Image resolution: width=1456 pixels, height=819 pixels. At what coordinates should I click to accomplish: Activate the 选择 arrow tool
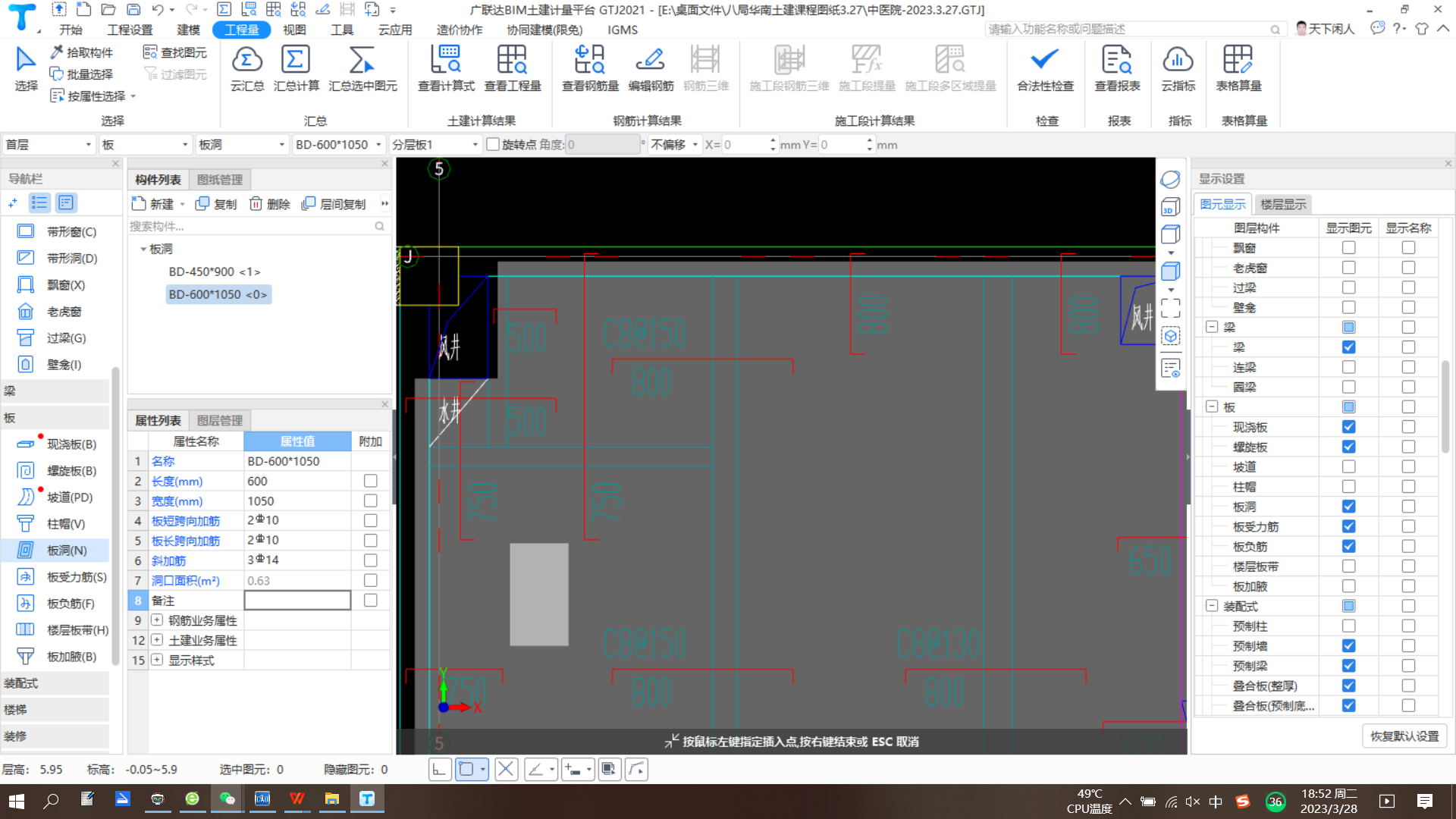point(26,68)
